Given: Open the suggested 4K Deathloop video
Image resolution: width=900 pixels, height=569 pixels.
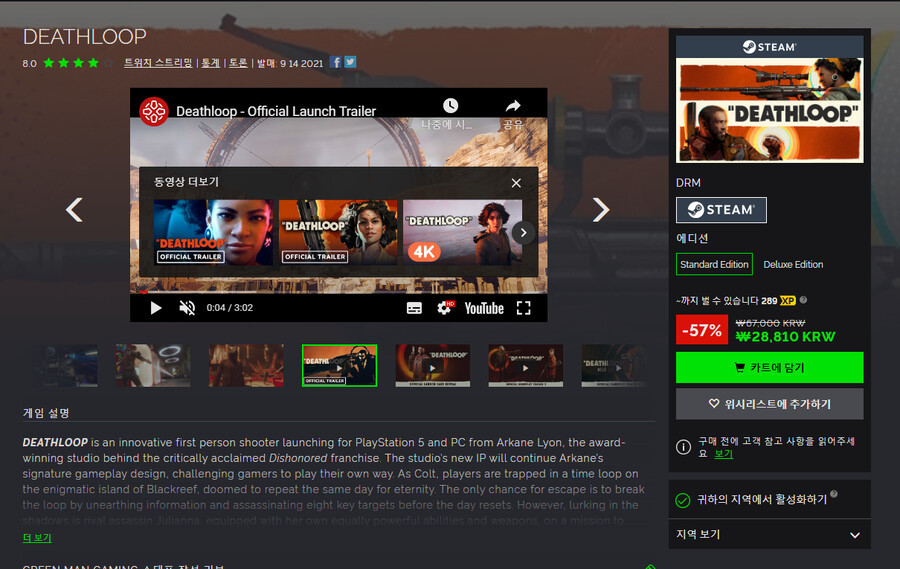Looking at the screenshot, I should [x=463, y=232].
